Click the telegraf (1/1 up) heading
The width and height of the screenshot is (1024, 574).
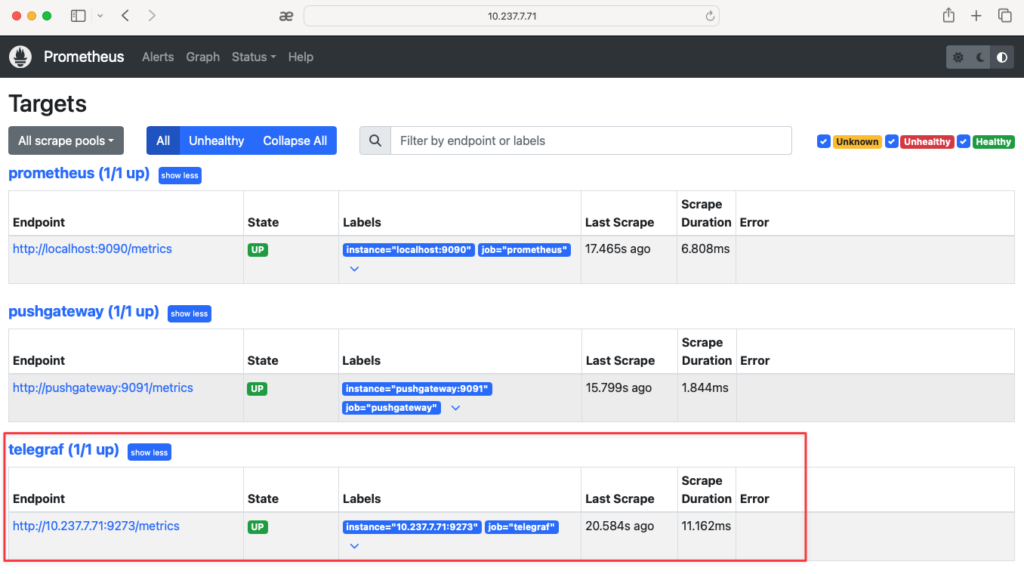coord(63,450)
